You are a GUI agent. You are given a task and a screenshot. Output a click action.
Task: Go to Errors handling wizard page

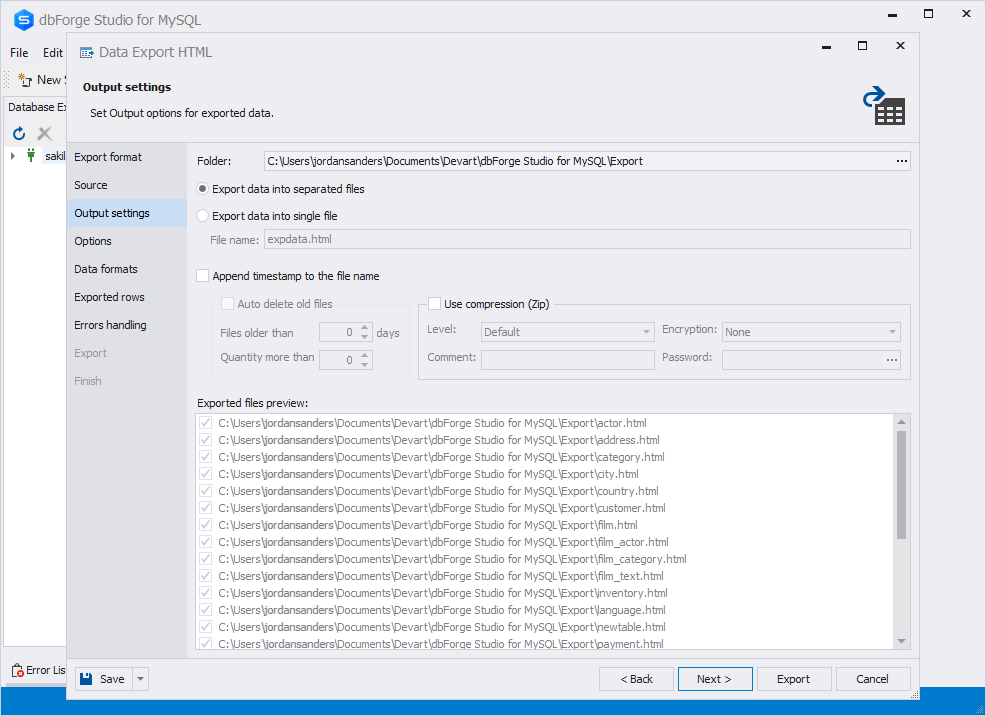(x=127, y=325)
